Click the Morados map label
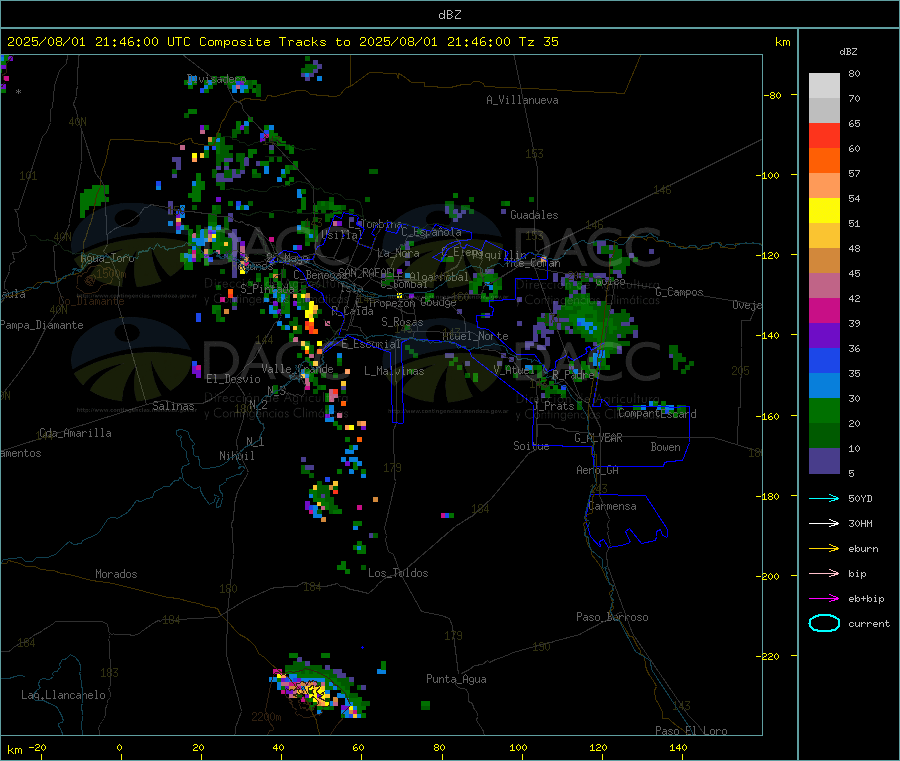The height and width of the screenshot is (761, 900). tap(116, 574)
